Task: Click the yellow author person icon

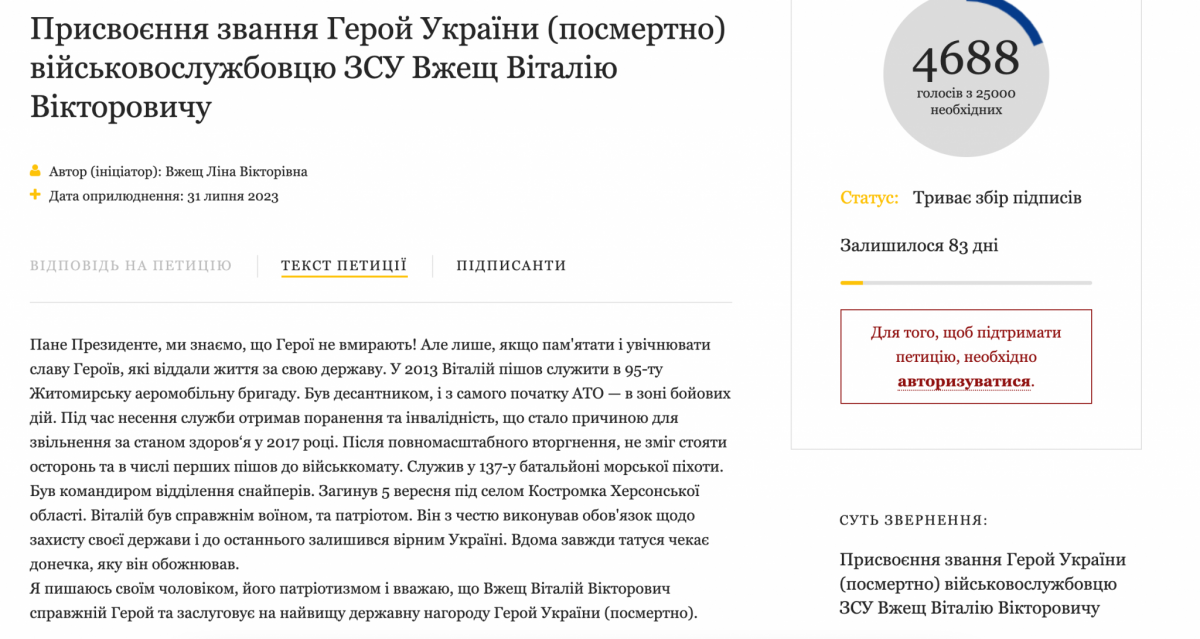Action: pyautogui.click(x=37, y=170)
